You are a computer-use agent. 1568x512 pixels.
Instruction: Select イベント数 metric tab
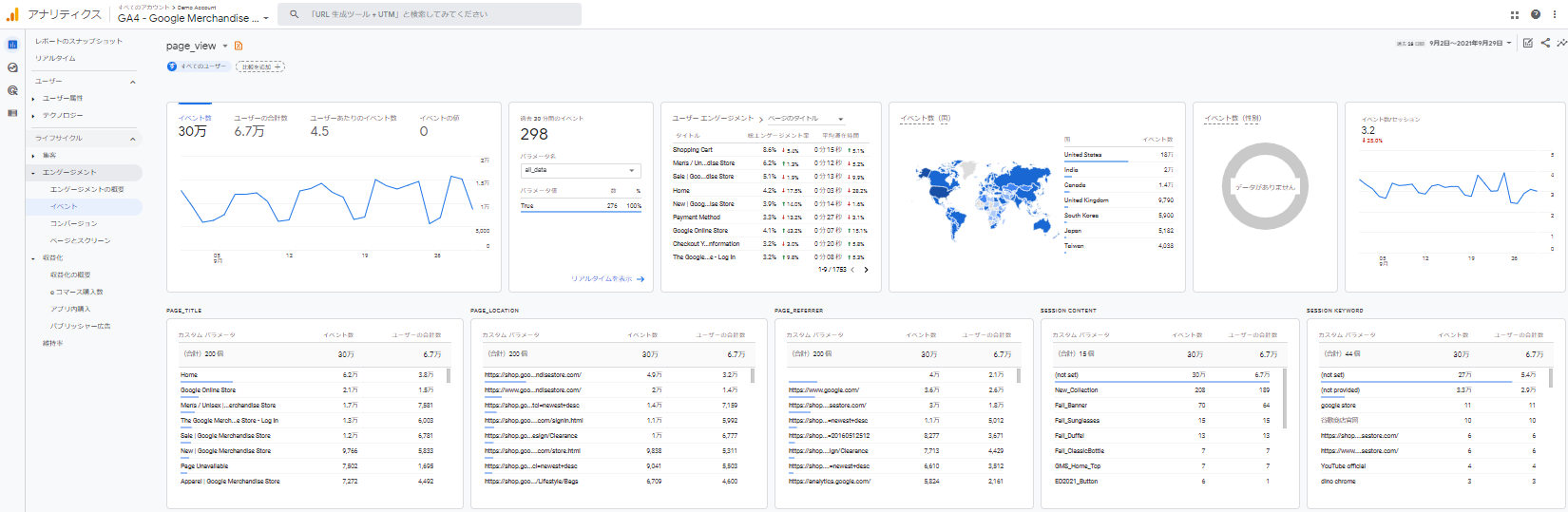tap(196, 125)
